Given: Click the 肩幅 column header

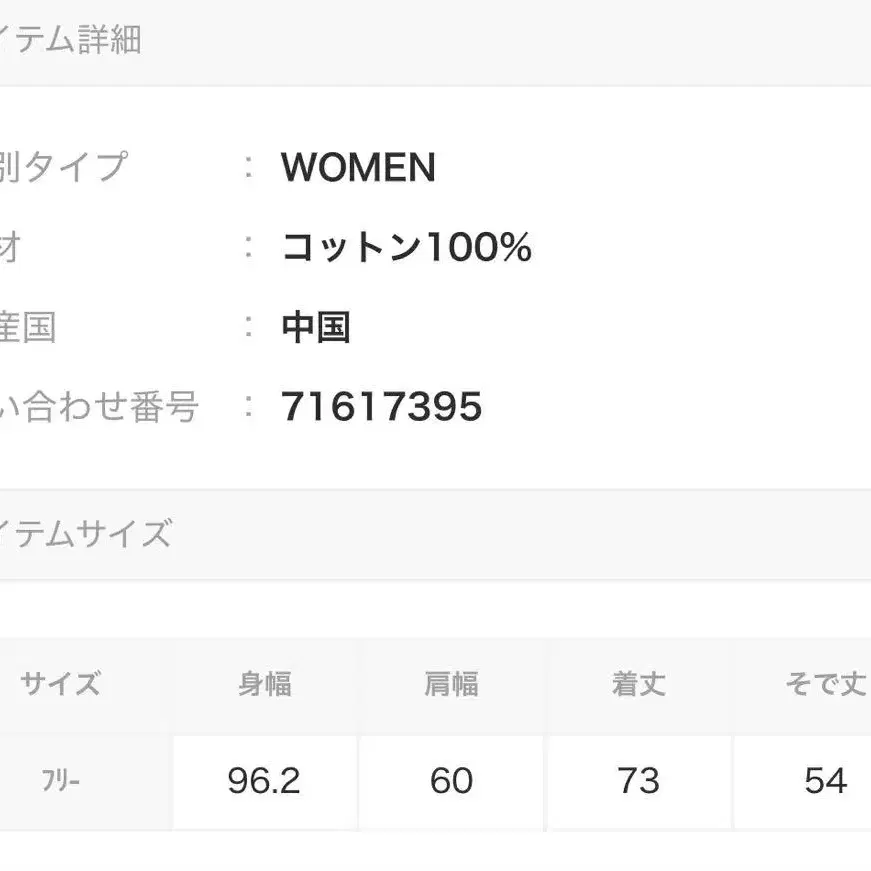Looking at the screenshot, I should pos(451,685).
